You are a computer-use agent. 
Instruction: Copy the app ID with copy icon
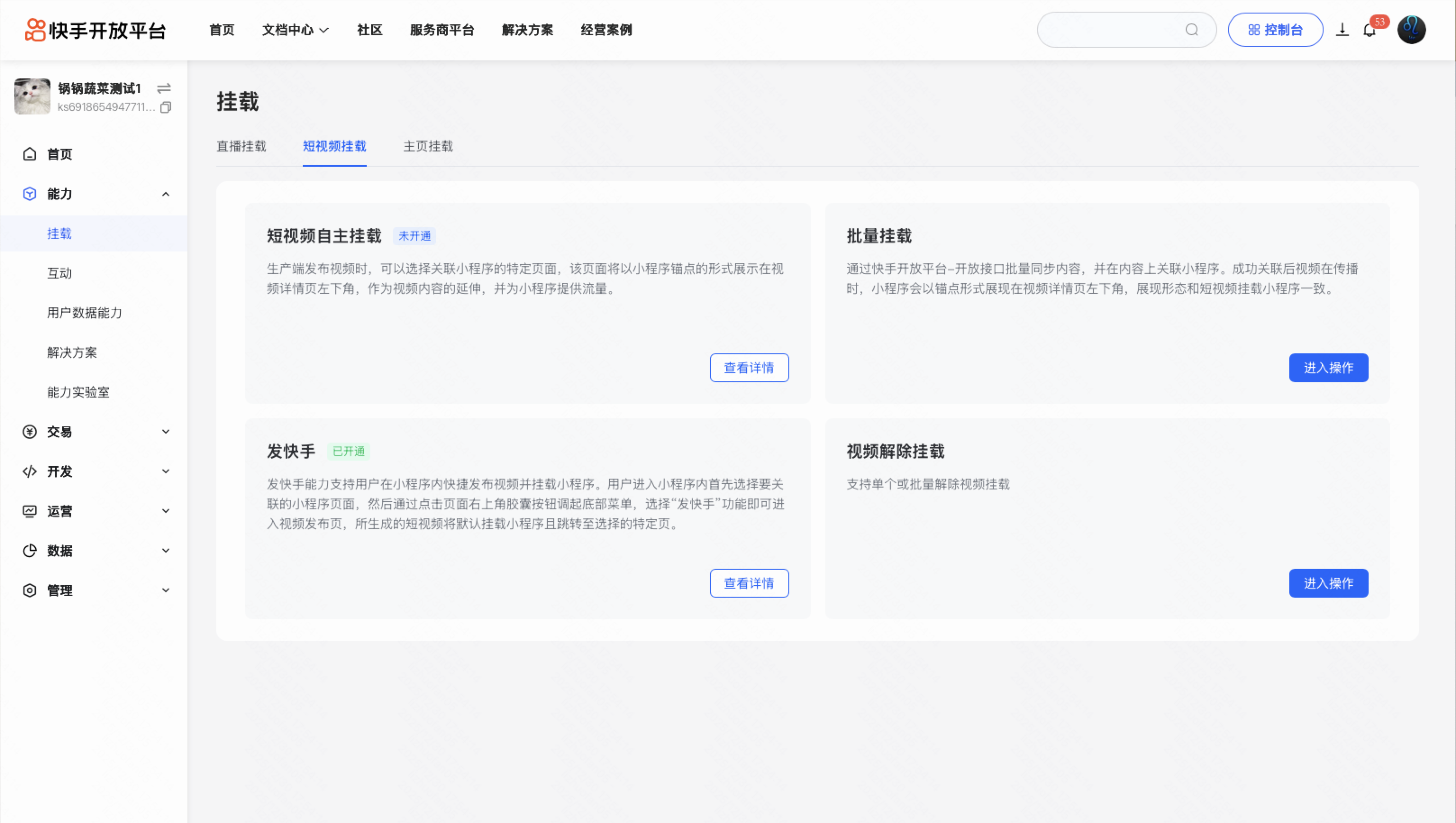[x=166, y=107]
